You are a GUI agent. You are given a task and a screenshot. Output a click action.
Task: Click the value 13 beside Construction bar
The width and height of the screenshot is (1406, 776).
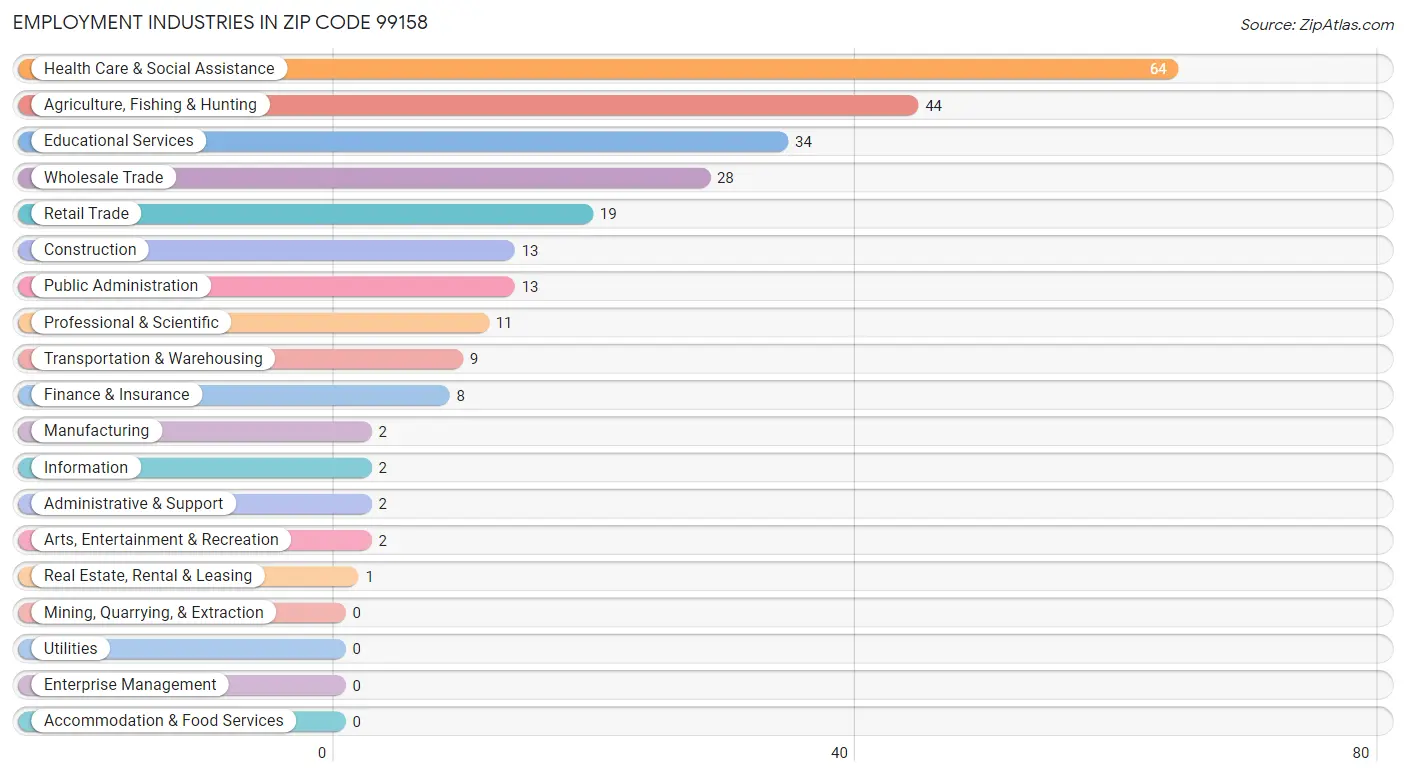coord(529,251)
